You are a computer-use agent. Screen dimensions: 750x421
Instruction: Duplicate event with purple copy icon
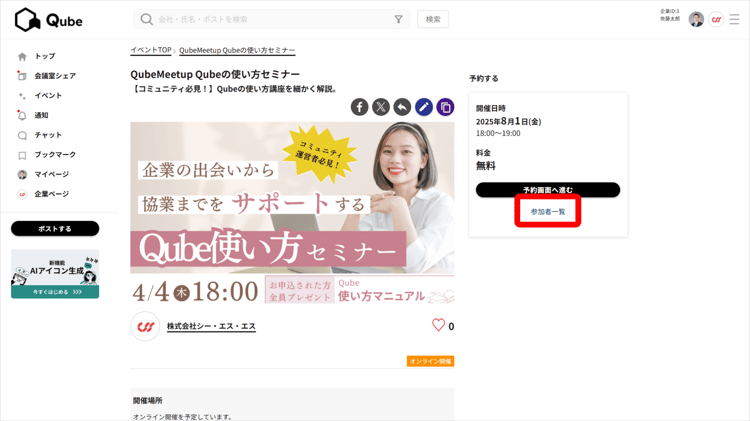click(445, 107)
